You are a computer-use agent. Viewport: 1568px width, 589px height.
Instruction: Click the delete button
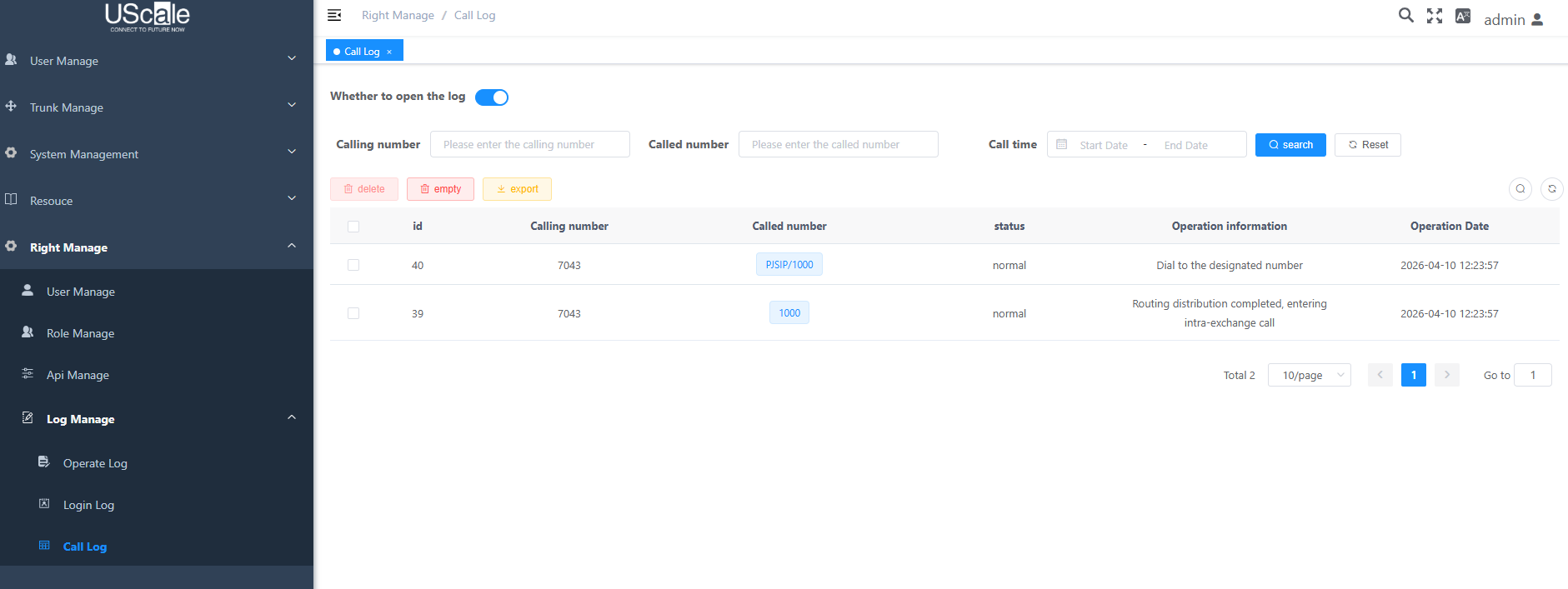364,189
